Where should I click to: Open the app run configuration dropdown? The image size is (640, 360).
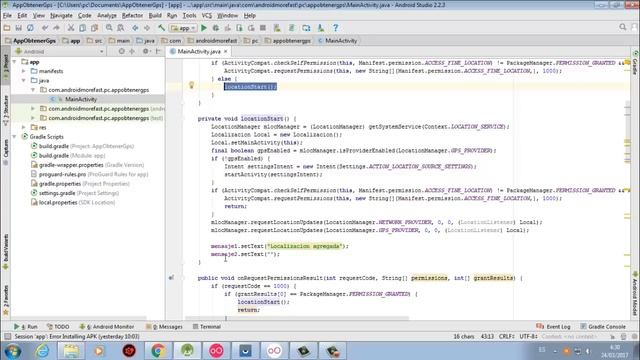pyautogui.click(x=183, y=28)
